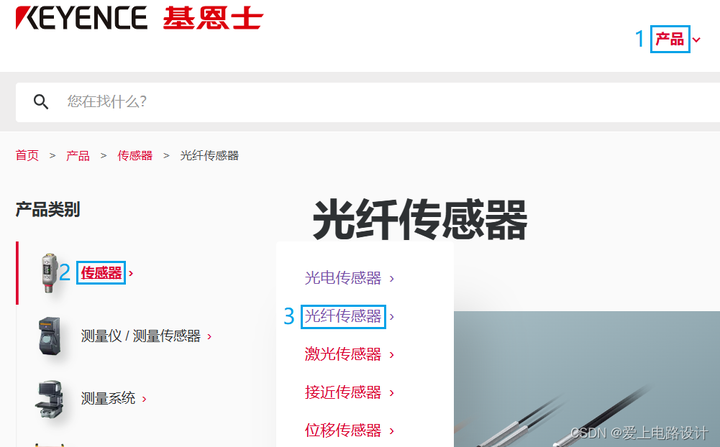The width and height of the screenshot is (720, 447).
Task: Open 测量仪 / 测量传感器 category
Action: (141, 336)
